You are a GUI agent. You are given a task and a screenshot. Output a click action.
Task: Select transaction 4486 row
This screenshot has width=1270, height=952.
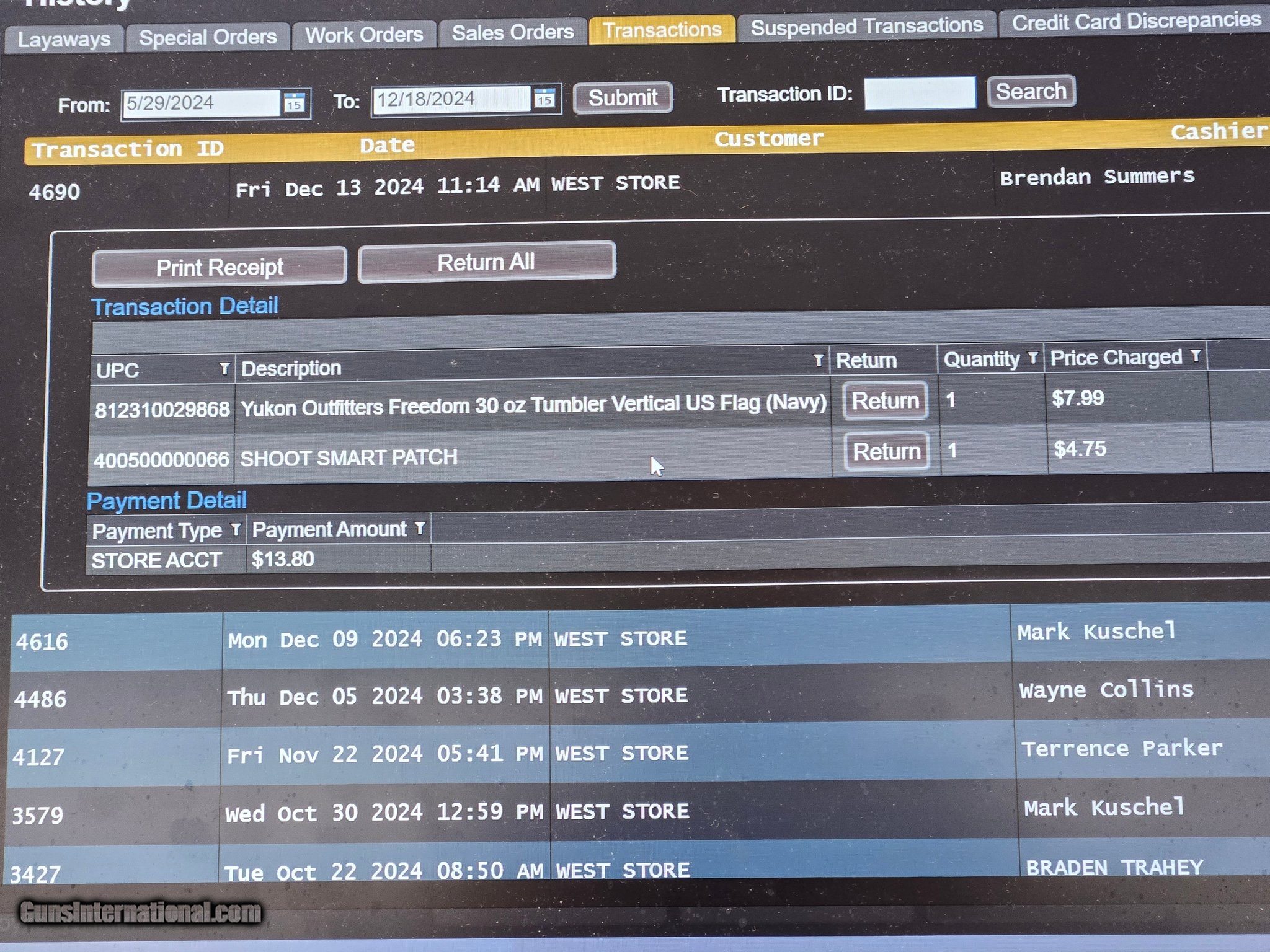tap(639, 695)
